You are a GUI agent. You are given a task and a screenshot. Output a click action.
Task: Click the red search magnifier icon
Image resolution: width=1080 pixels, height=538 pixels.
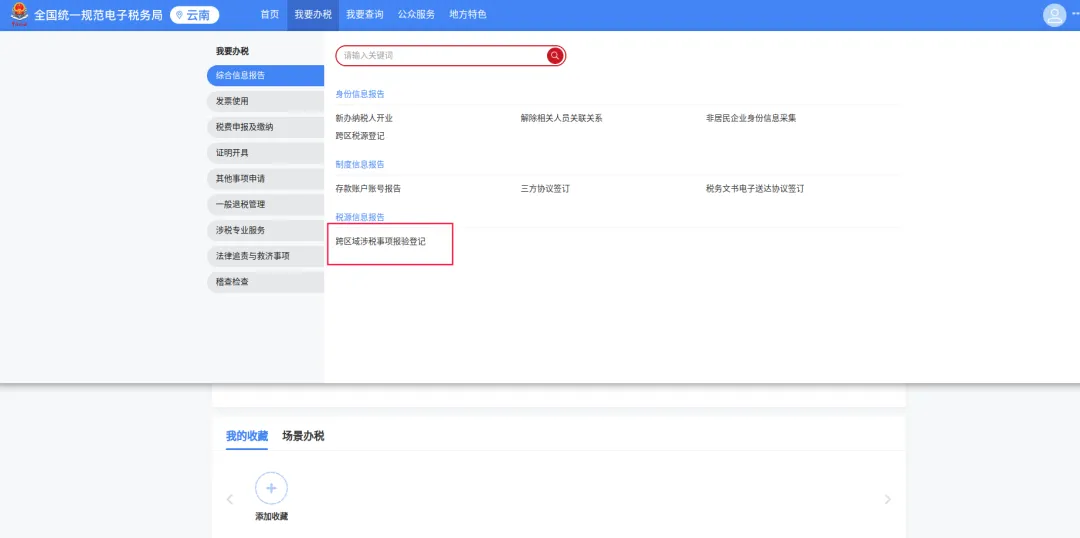(555, 56)
